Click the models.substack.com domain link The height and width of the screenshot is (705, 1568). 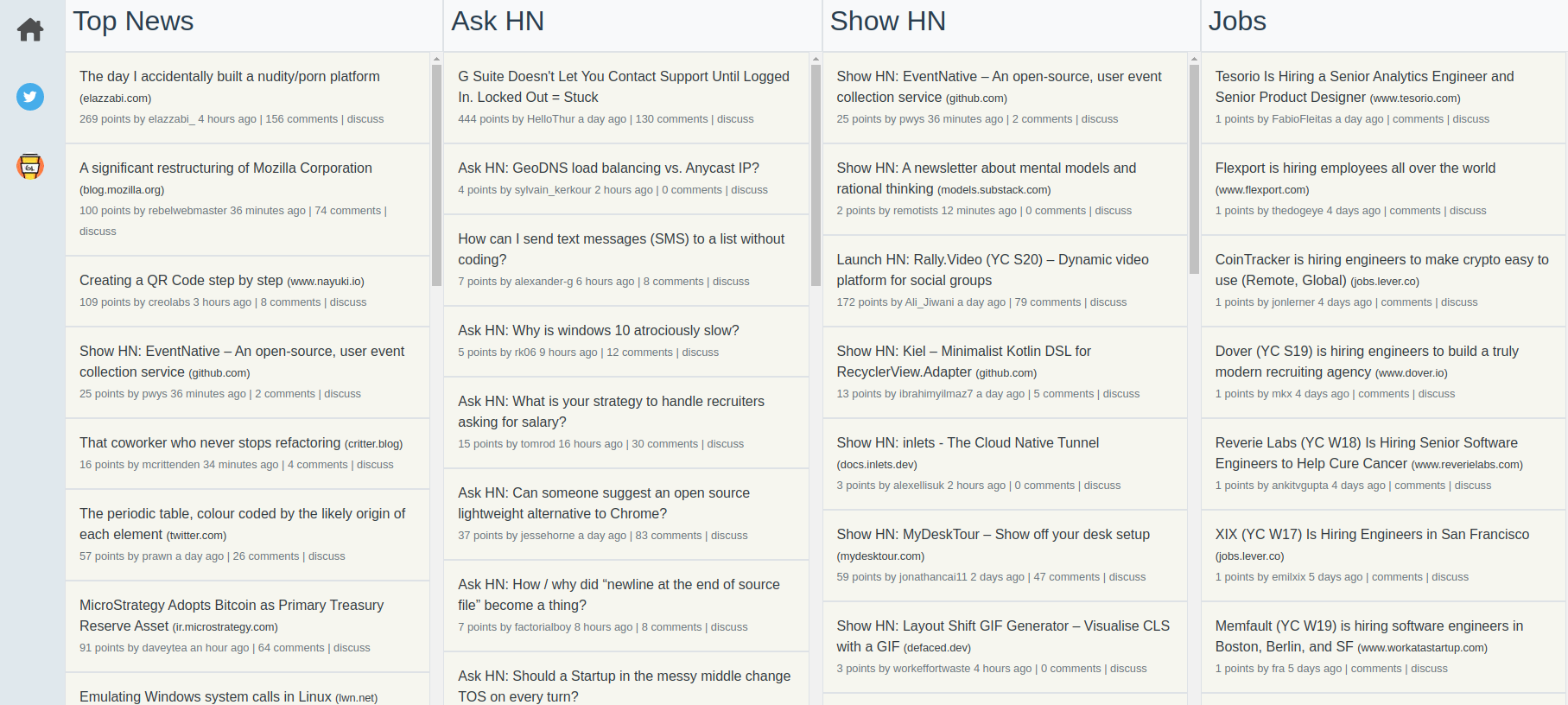(993, 190)
